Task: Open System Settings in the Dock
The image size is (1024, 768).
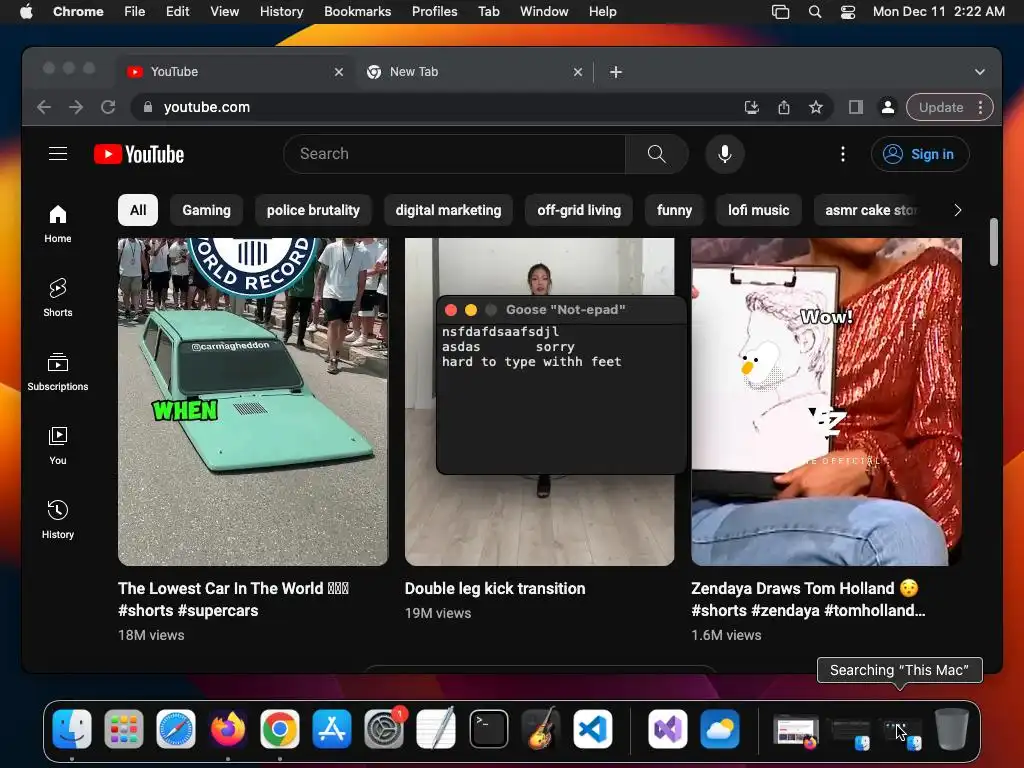Action: click(x=384, y=728)
